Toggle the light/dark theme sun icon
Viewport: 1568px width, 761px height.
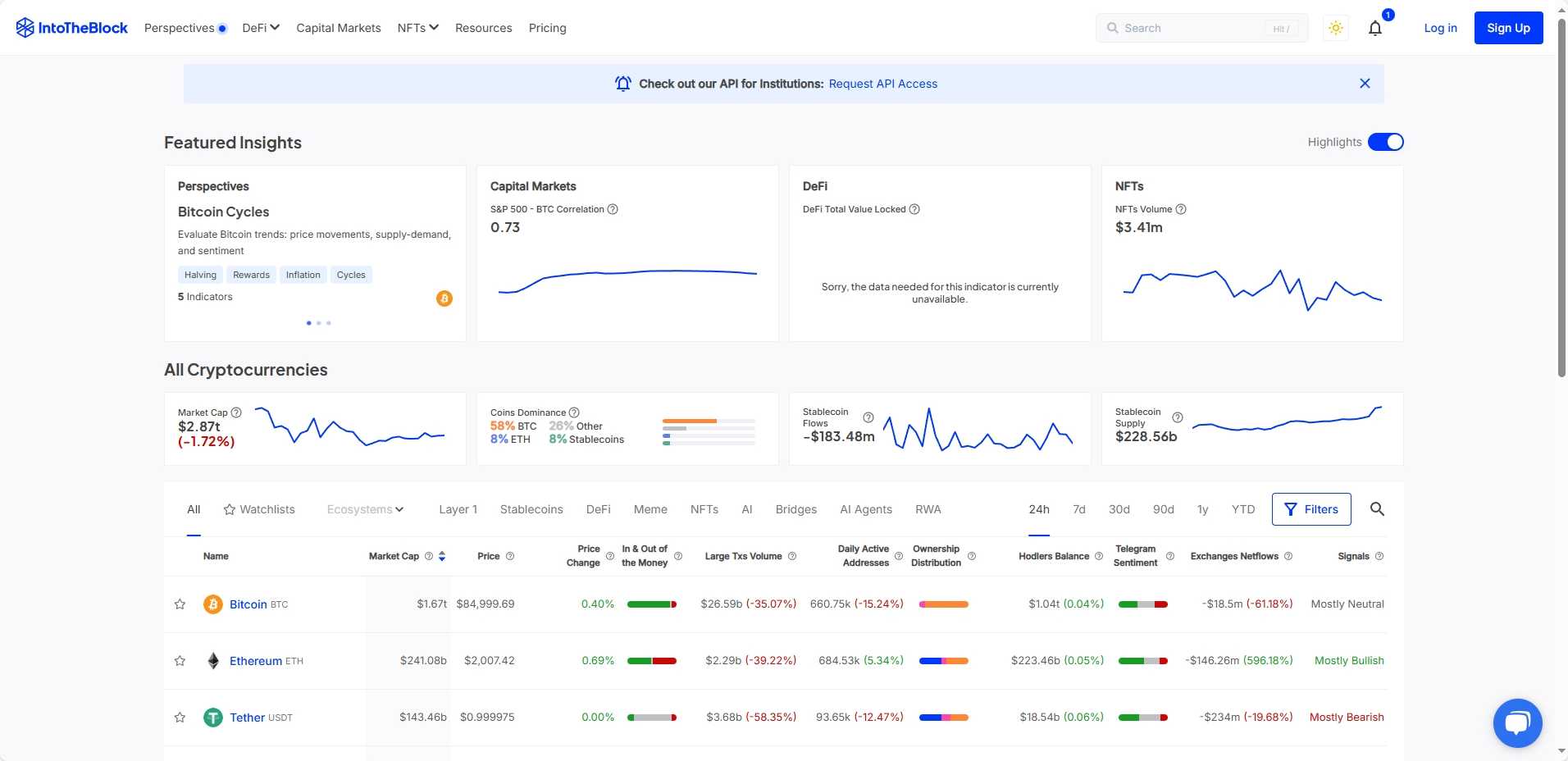point(1336,29)
